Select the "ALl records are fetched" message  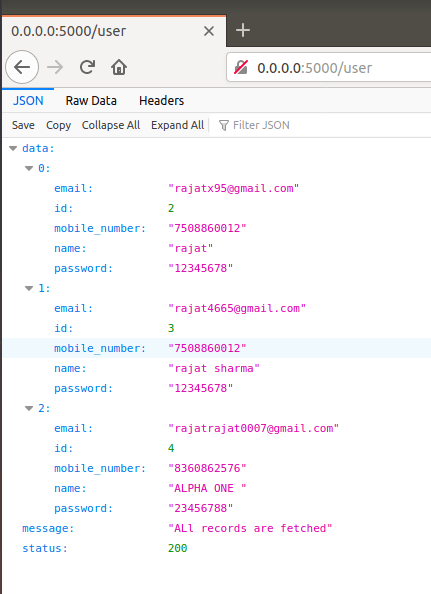coord(250,528)
